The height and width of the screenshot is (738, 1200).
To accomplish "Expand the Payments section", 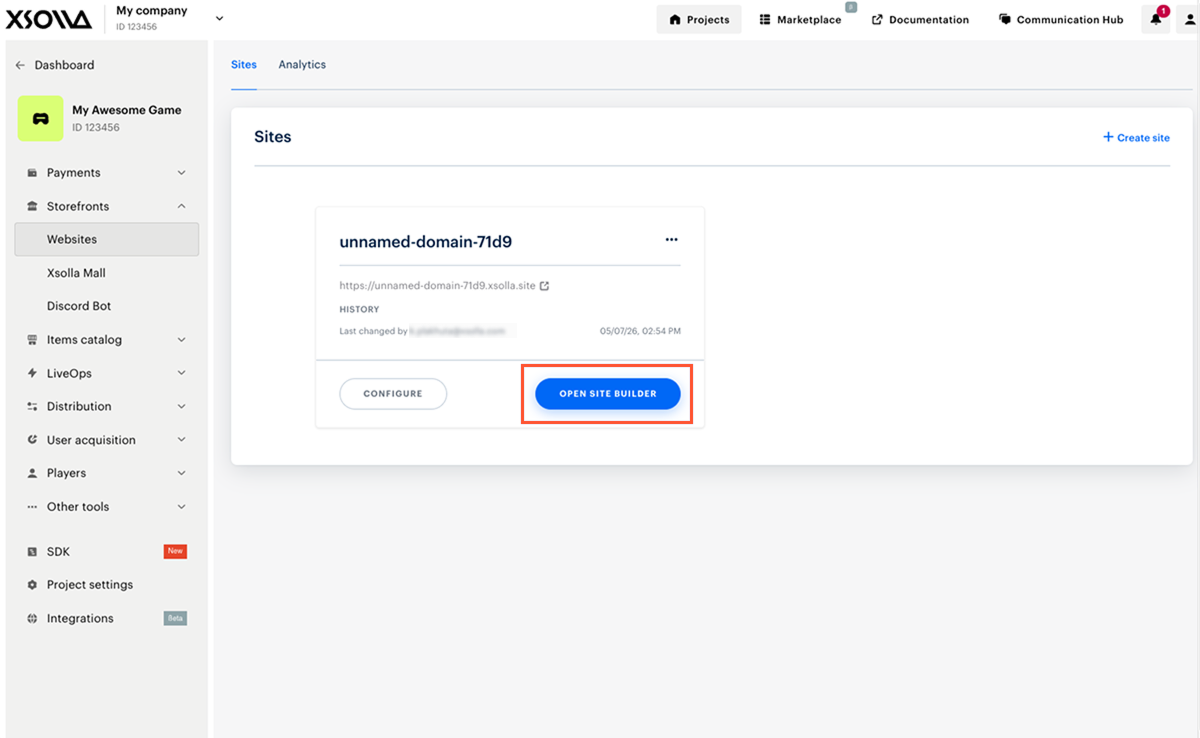I will (x=106, y=173).
